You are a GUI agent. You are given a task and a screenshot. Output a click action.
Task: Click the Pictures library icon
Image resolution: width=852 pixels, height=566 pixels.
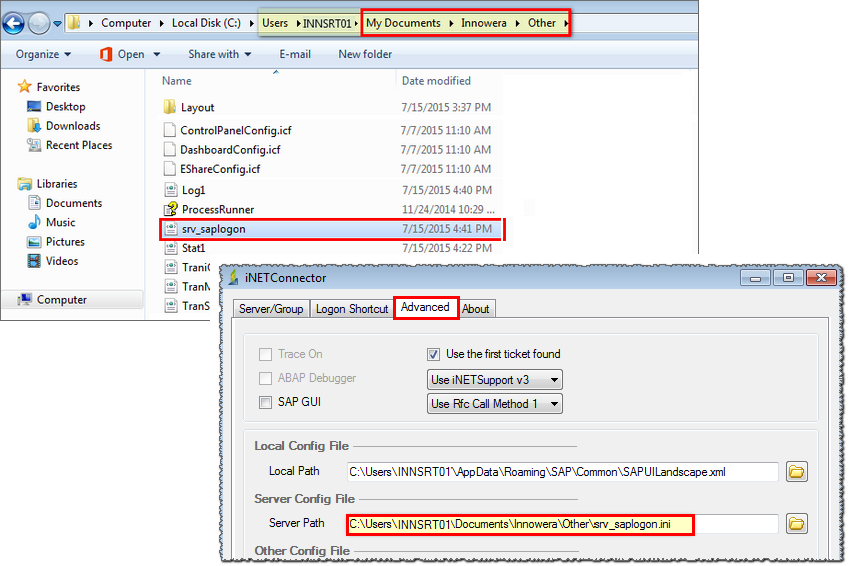coord(34,242)
